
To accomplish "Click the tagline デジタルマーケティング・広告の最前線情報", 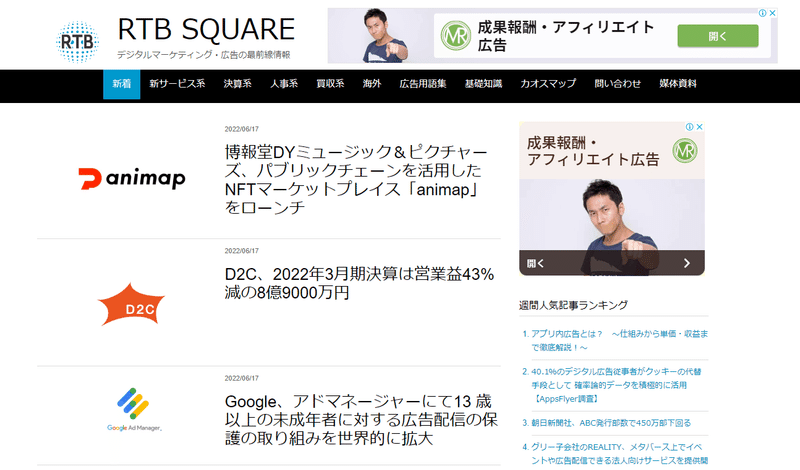I will (204, 55).
